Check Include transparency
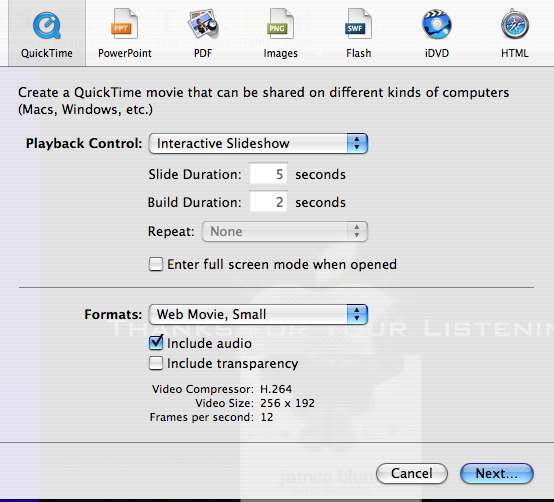This screenshot has height=502, width=554. click(x=156, y=363)
